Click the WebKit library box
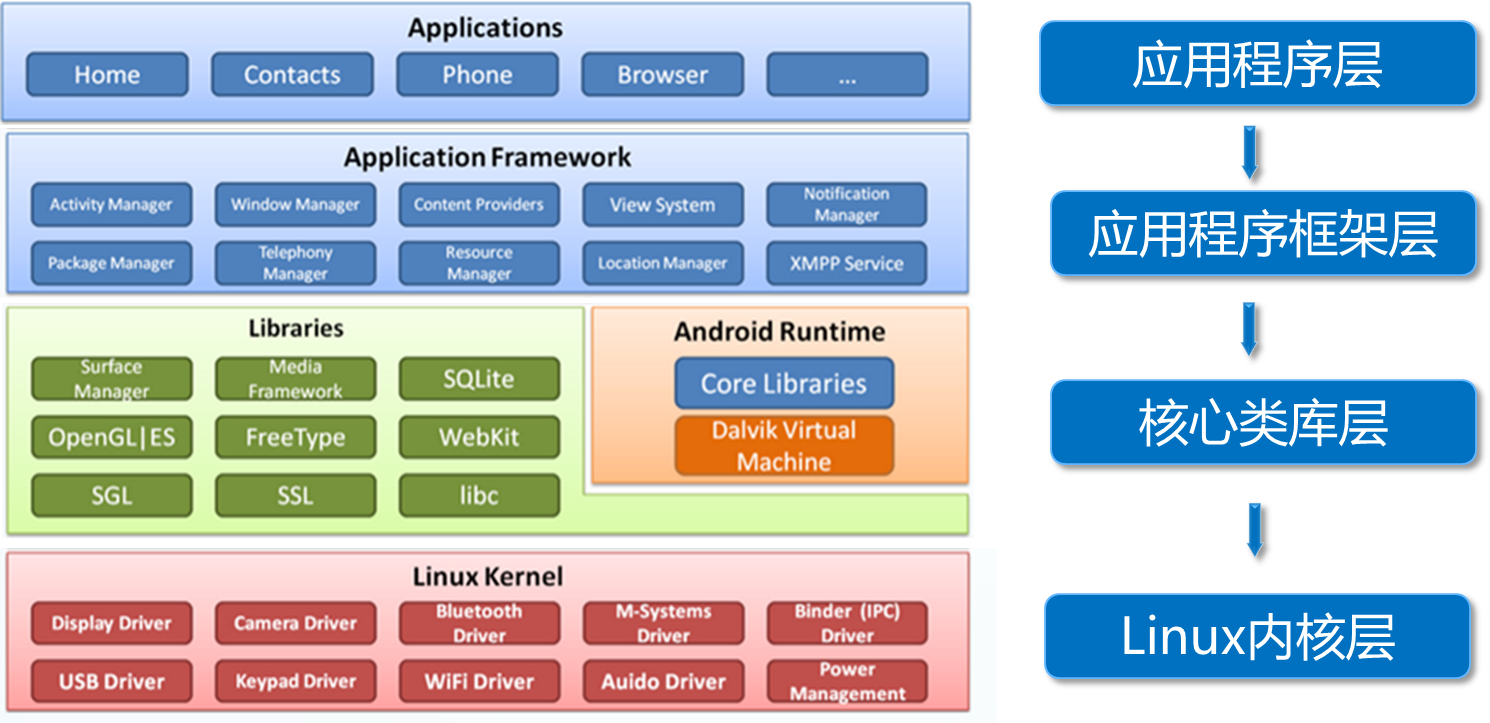Screen dimensions: 1490x723 479,438
